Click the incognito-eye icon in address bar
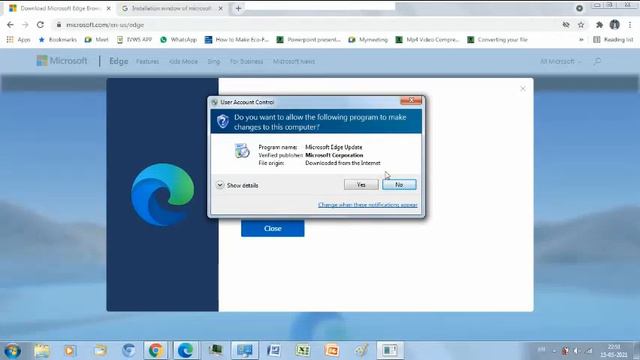This screenshot has width=640, height=360. point(566,25)
